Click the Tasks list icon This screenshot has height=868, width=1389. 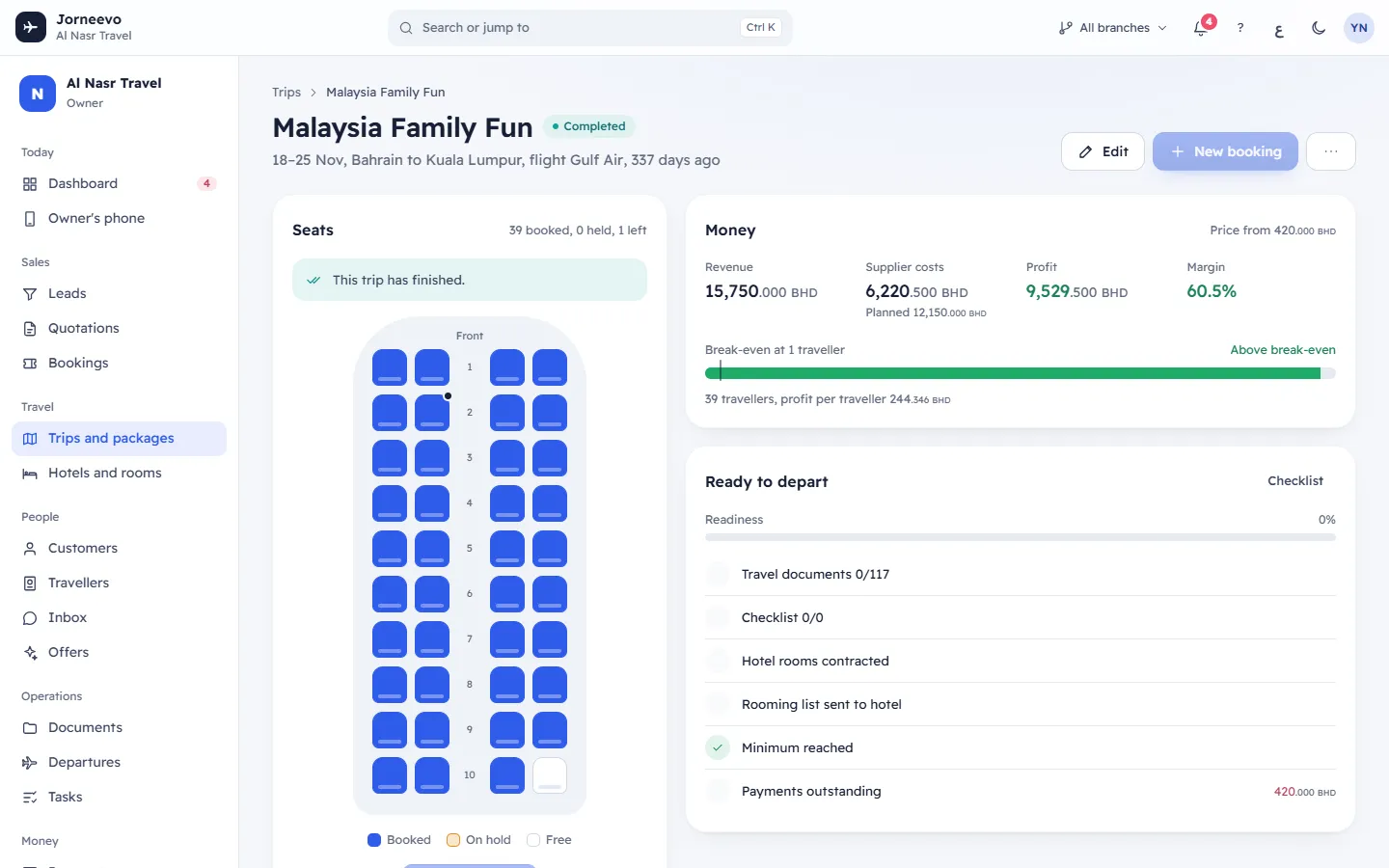[x=30, y=798]
